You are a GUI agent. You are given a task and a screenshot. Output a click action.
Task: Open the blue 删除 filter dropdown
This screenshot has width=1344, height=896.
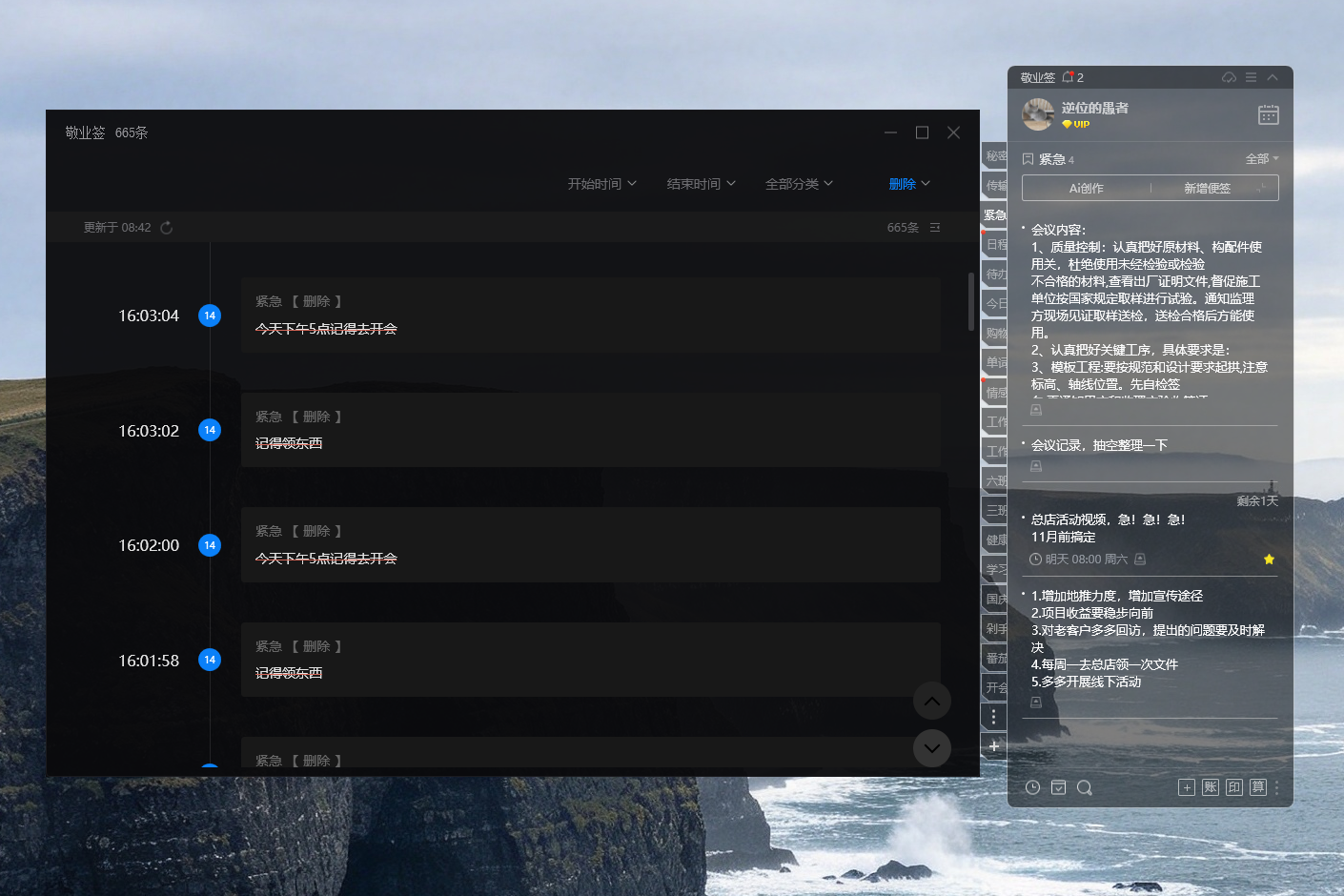tap(909, 184)
